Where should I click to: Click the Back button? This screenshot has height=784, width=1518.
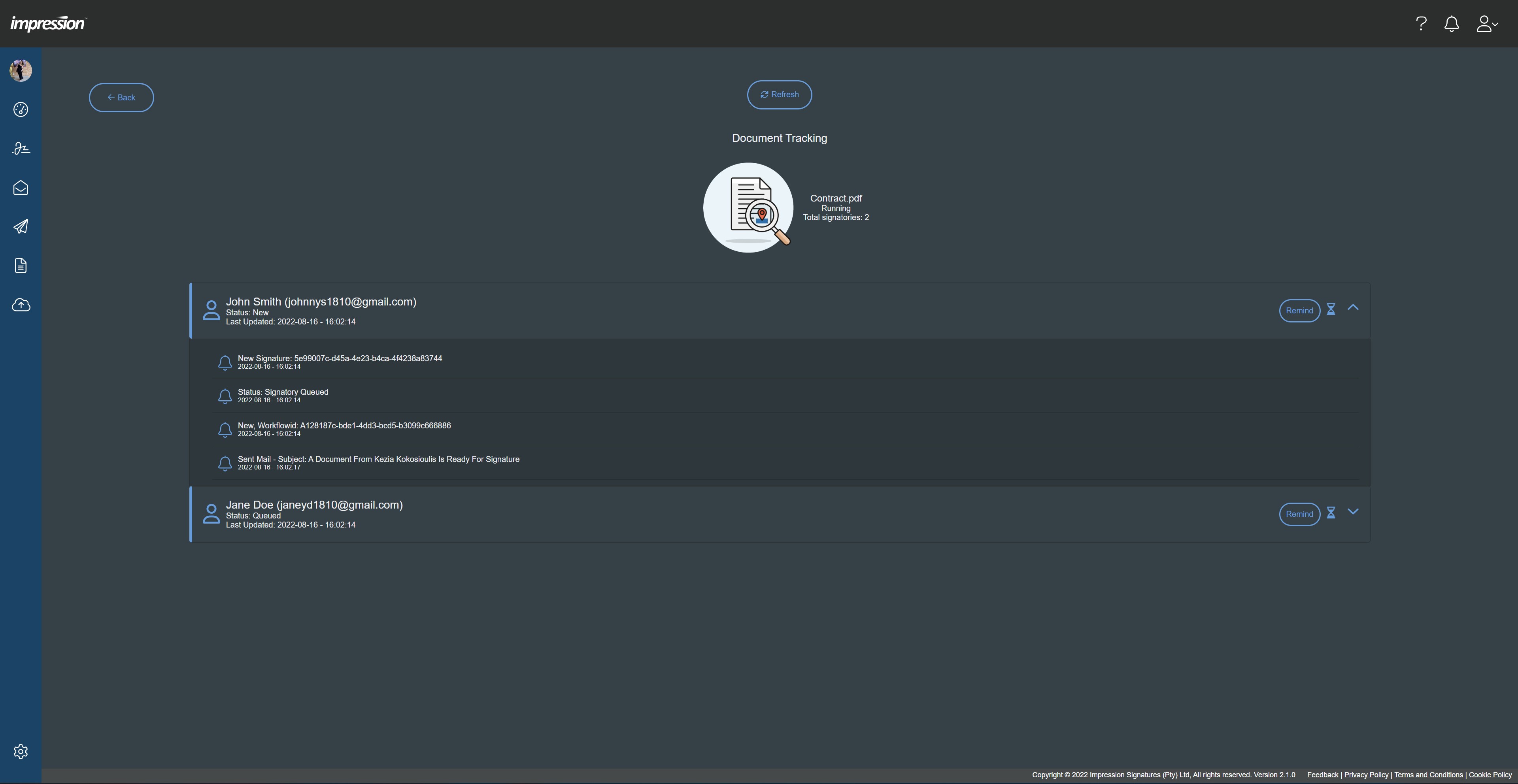coord(121,98)
